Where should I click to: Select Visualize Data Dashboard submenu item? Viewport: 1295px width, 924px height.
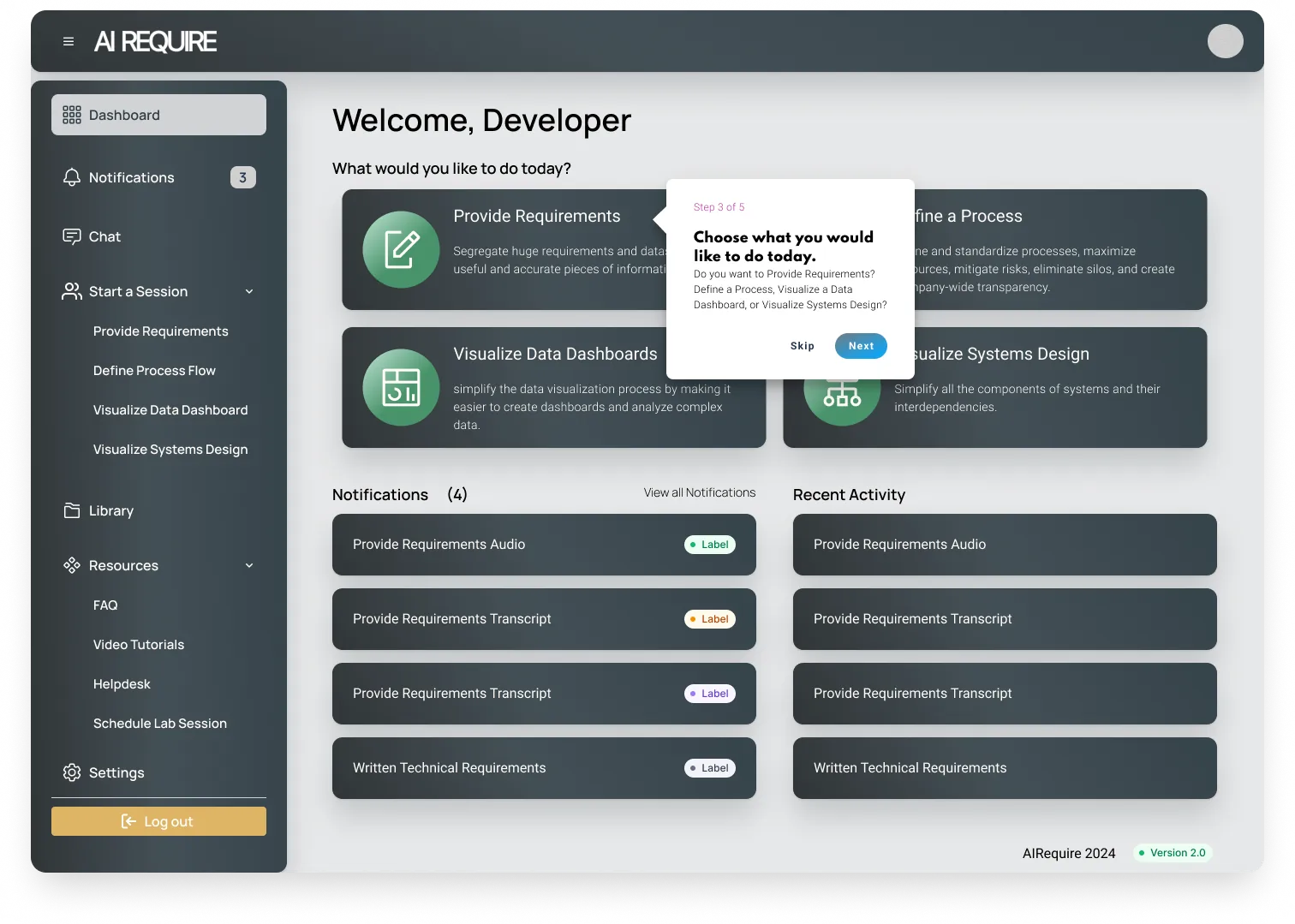pos(170,410)
